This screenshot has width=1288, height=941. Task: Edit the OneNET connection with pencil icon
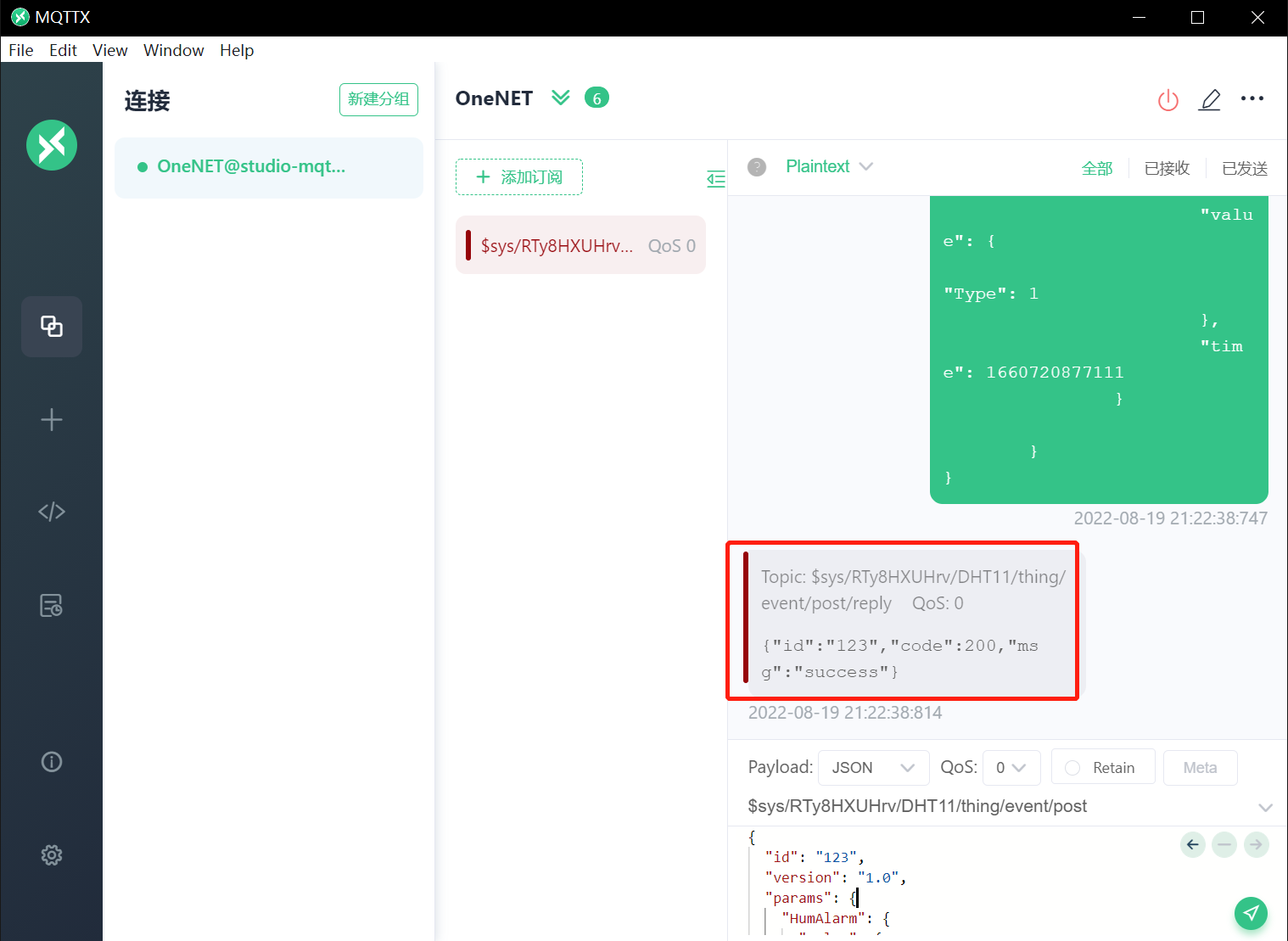click(1210, 100)
